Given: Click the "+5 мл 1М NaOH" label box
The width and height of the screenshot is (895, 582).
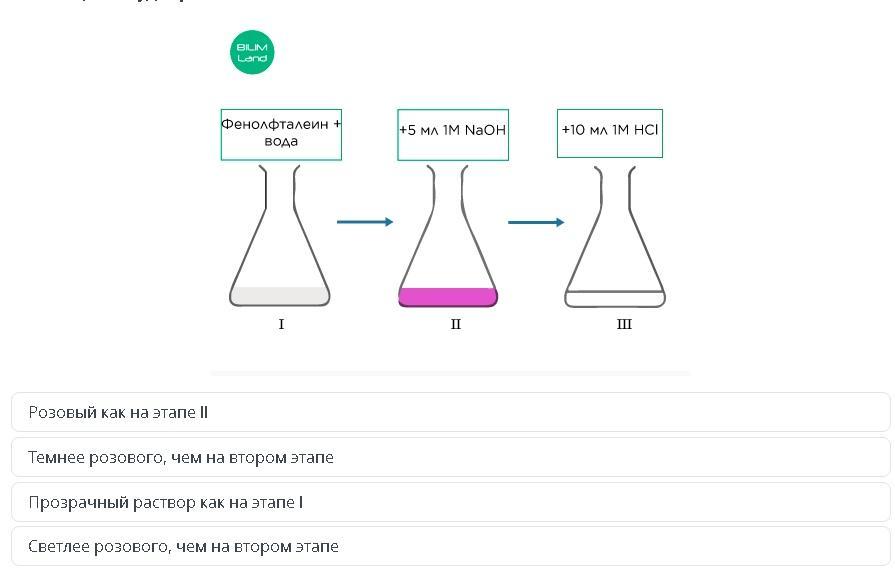Looking at the screenshot, I should point(453,134).
